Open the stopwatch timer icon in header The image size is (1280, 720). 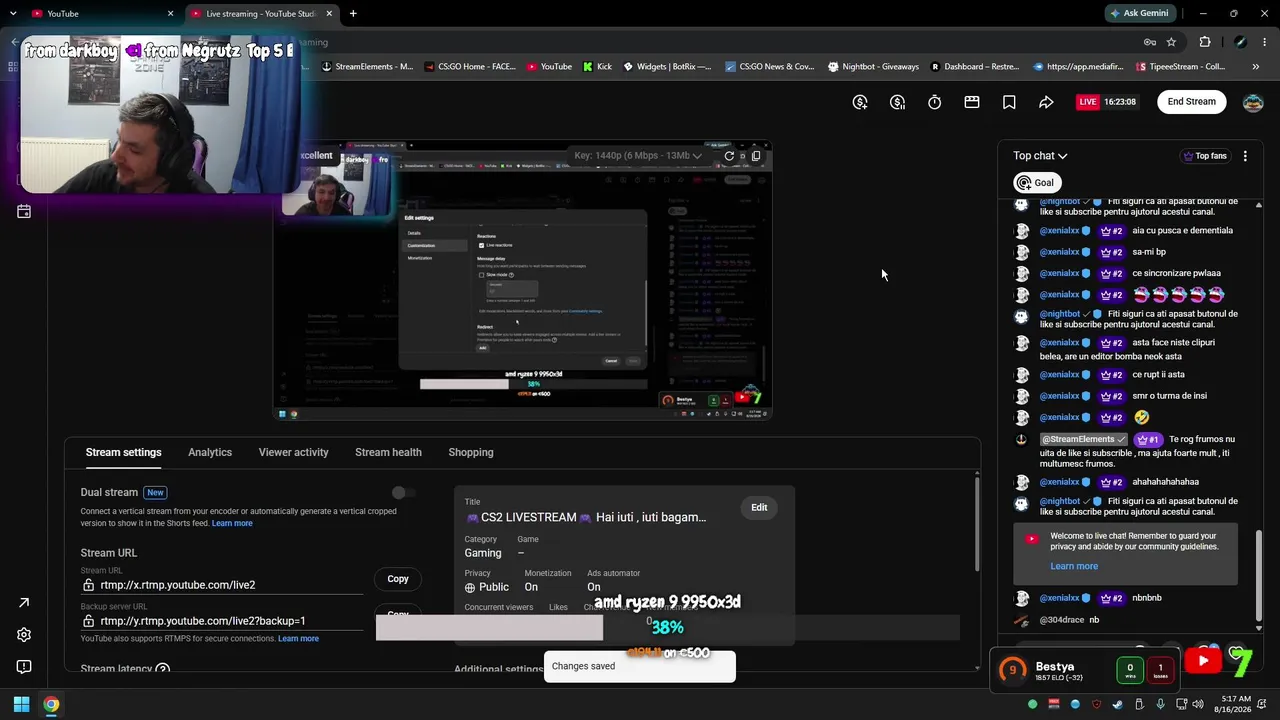(x=934, y=102)
